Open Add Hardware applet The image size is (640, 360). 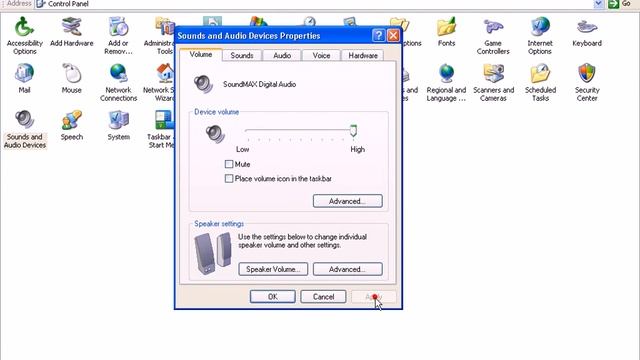pyautogui.click(x=71, y=32)
